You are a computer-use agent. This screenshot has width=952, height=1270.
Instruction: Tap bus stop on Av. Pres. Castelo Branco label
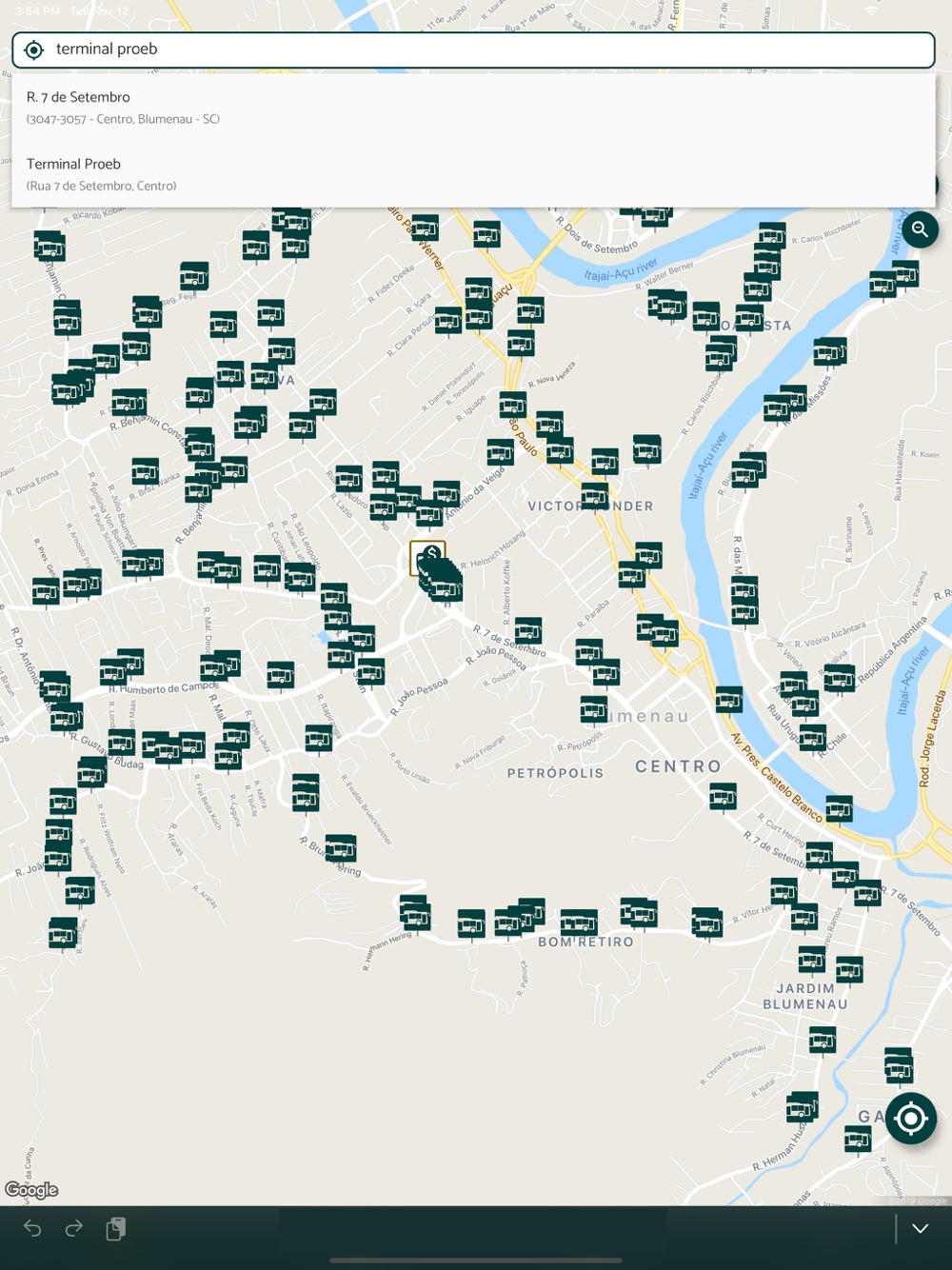coord(839,808)
